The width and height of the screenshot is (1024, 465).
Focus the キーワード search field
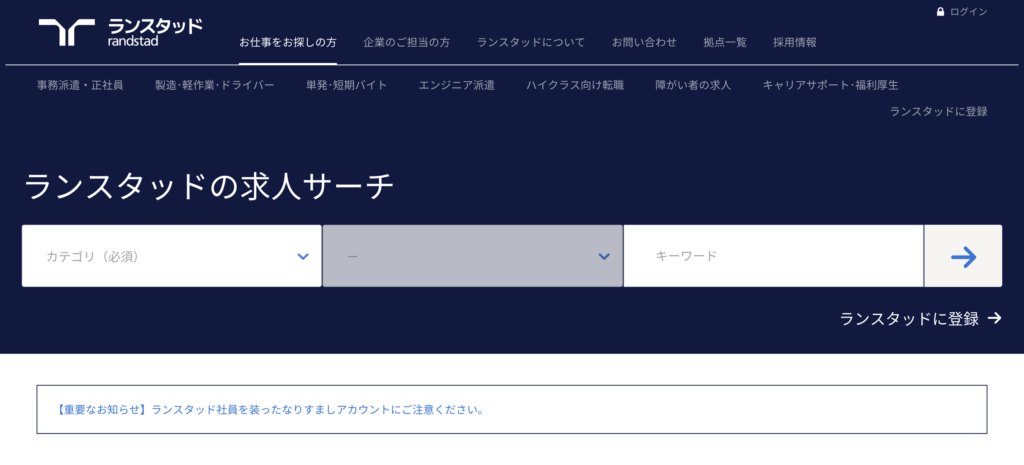click(x=773, y=256)
